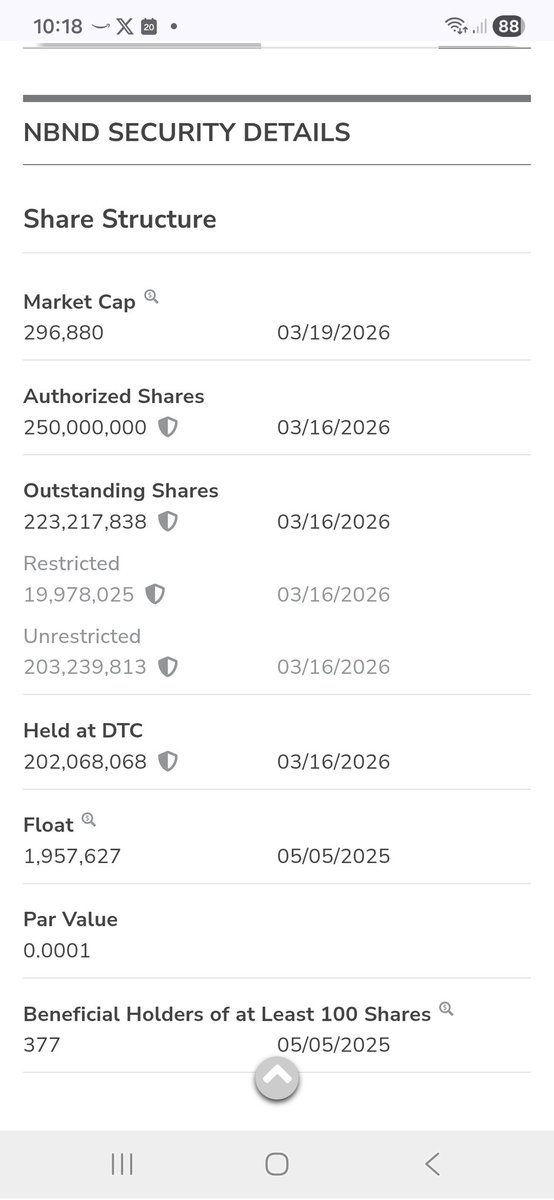Tap the X app notification icon

tap(124, 27)
